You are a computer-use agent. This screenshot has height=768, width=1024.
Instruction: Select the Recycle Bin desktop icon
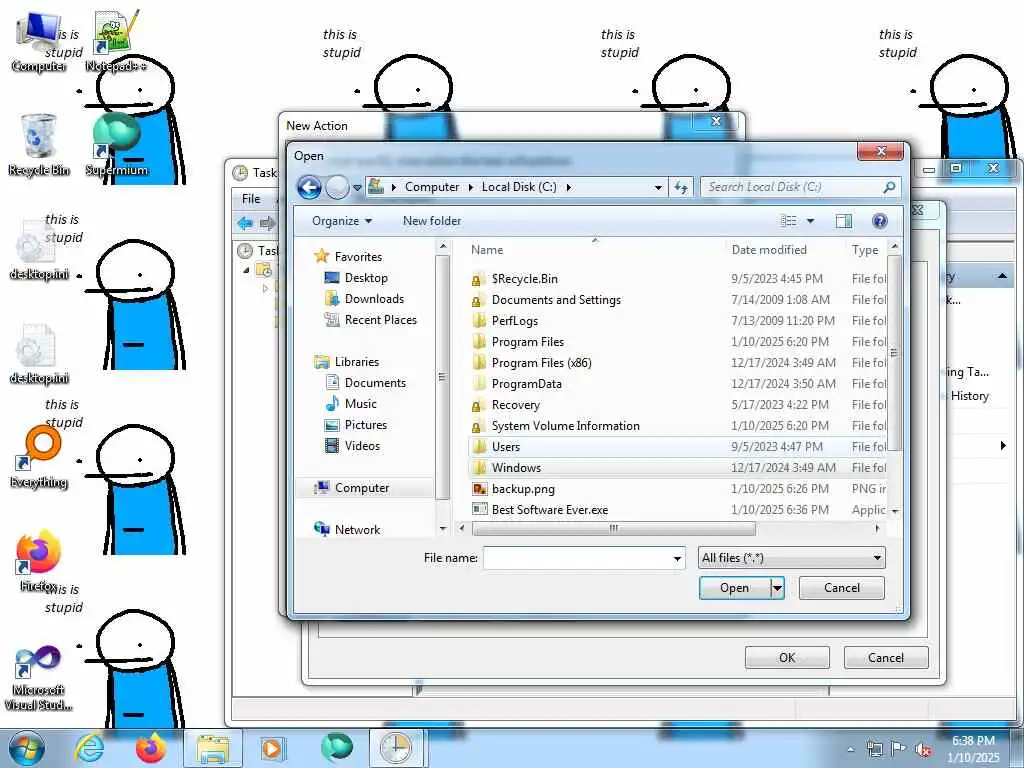point(39,145)
